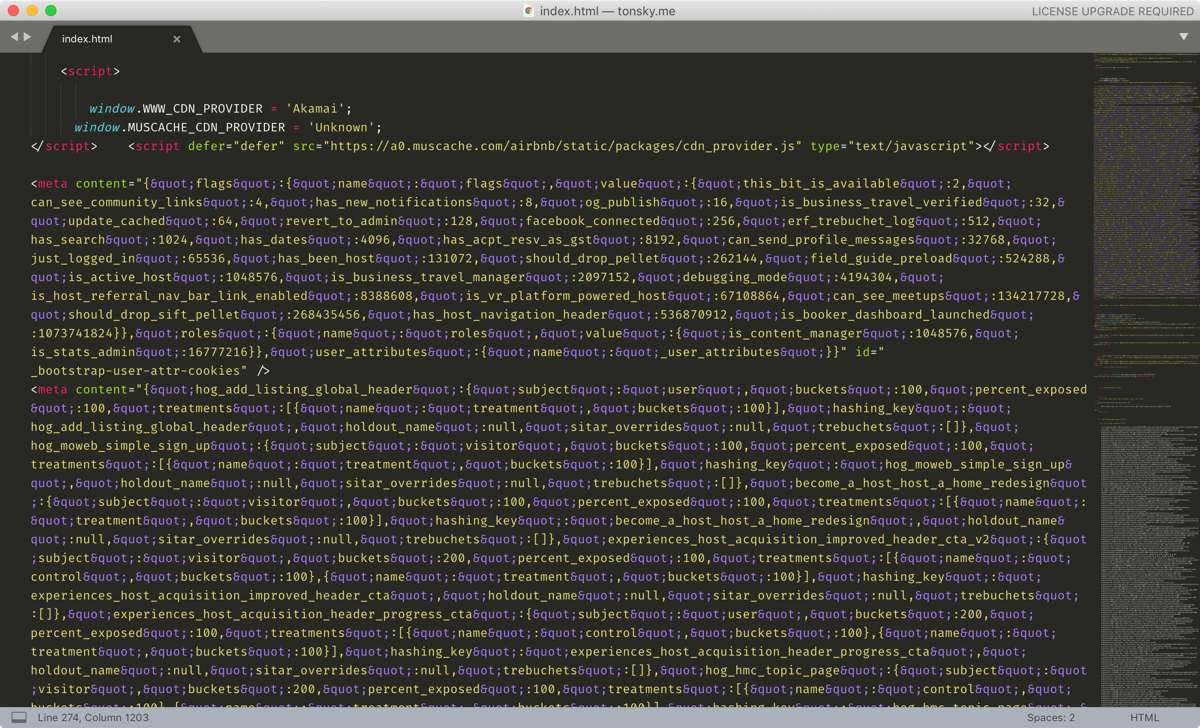
Task: Toggle the panel switcher icon in status bar
Action: pos(18,717)
